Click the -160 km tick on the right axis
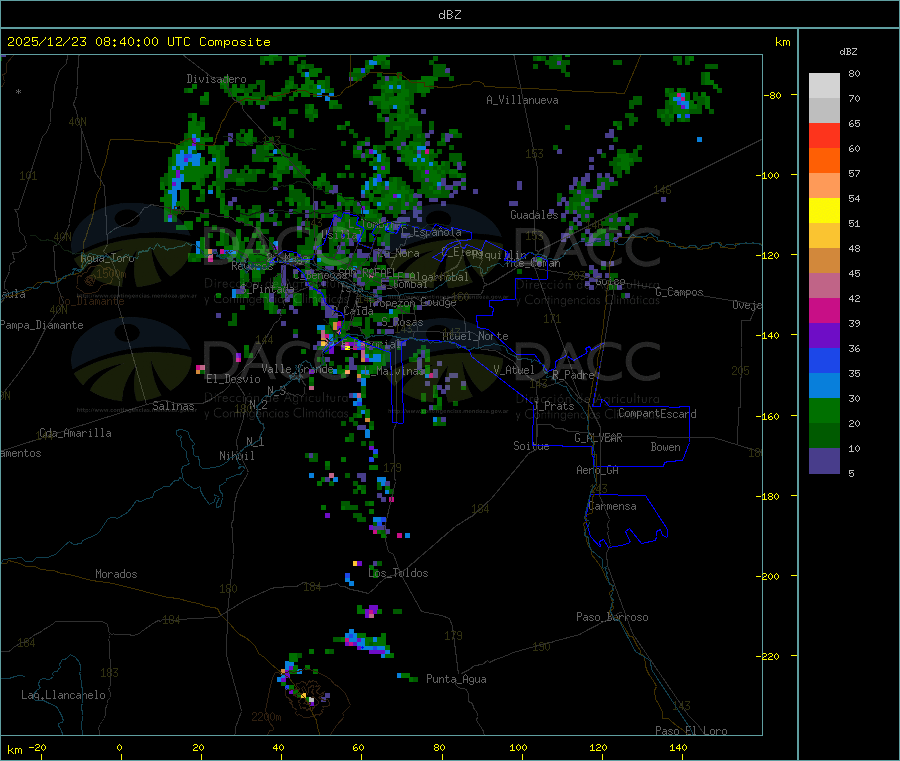Viewport: 900px width, 761px height. pyautogui.click(x=768, y=416)
